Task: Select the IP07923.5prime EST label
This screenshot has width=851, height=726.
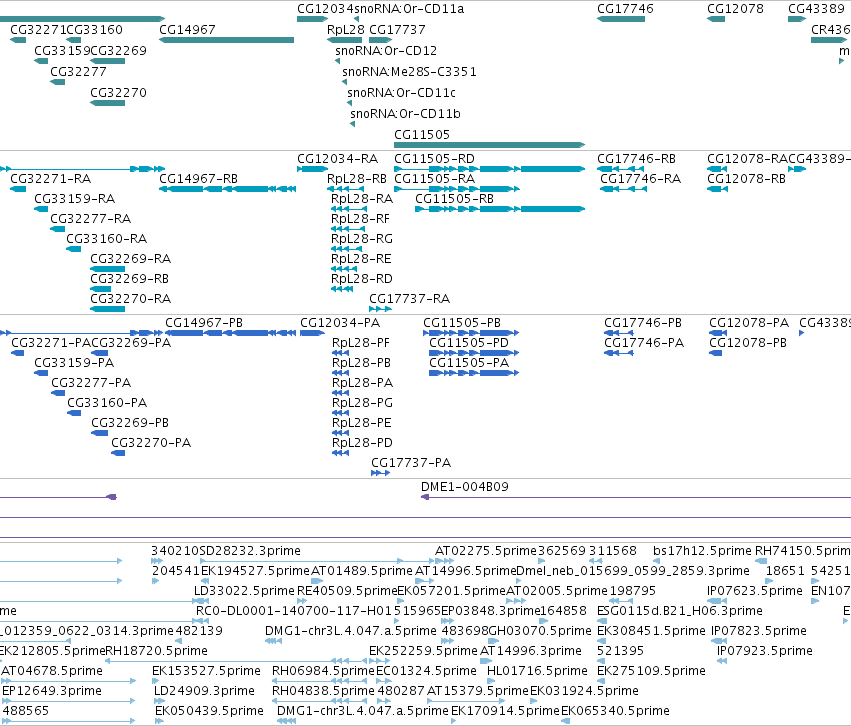Action: tap(765, 651)
